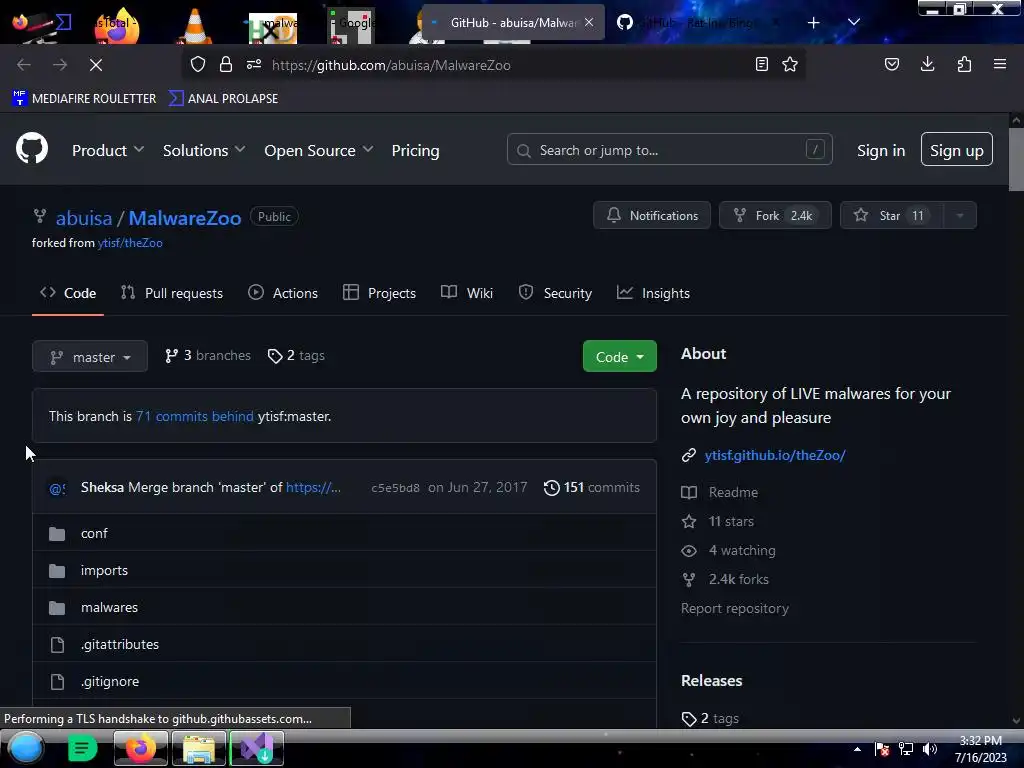
Task: Click the padlock site info icon
Action: pos(226,65)
